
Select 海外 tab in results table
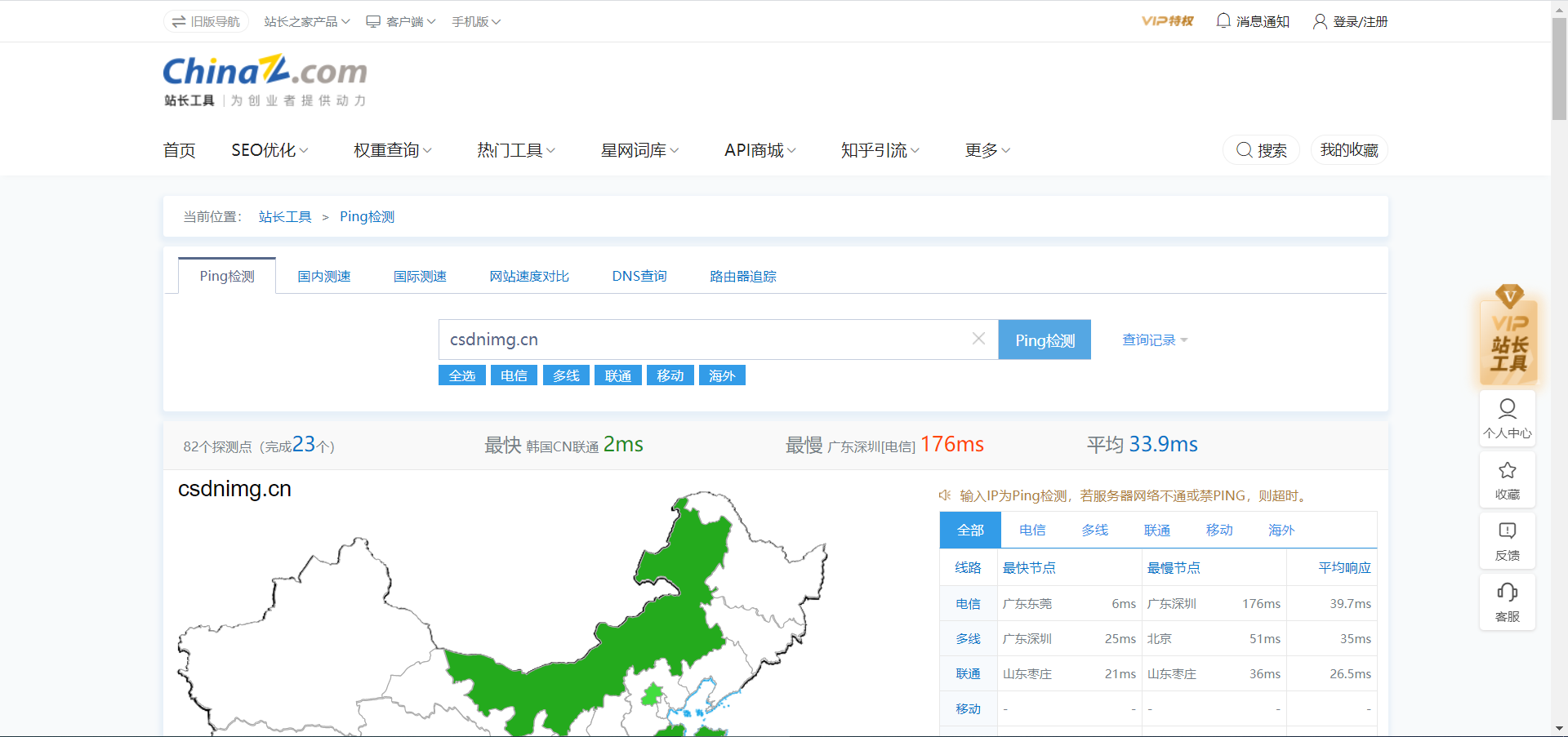coord(1281,530)
